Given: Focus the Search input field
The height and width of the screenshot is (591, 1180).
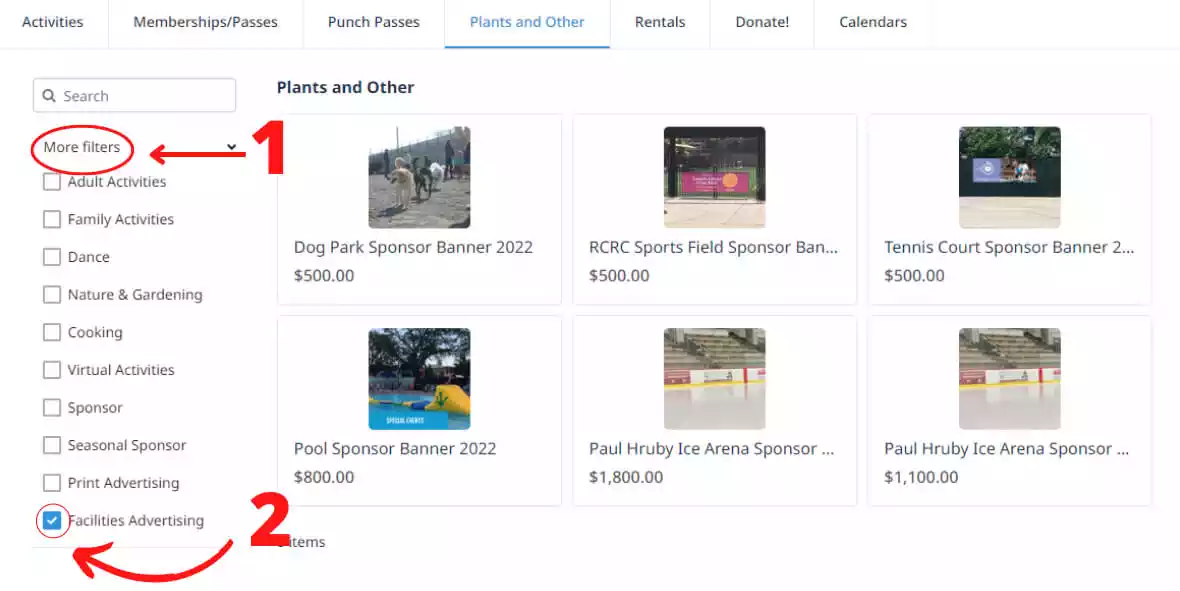Looking at the screenshot, I should coord(135,96).
